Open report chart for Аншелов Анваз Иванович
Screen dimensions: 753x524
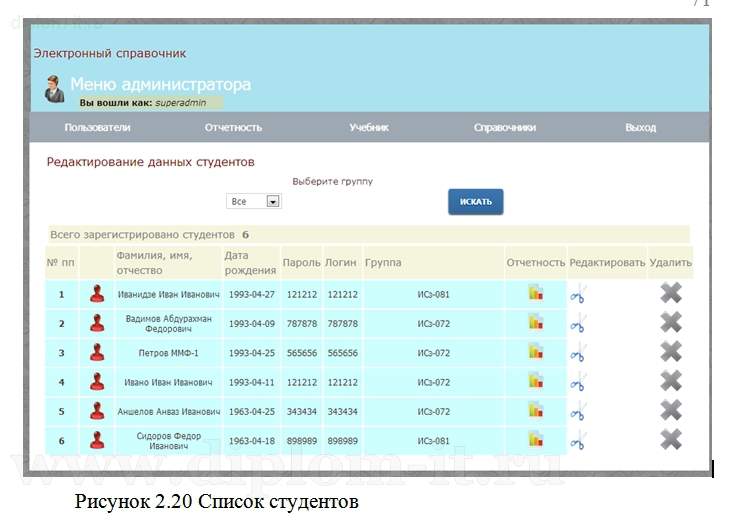click(x=536, y=410)
